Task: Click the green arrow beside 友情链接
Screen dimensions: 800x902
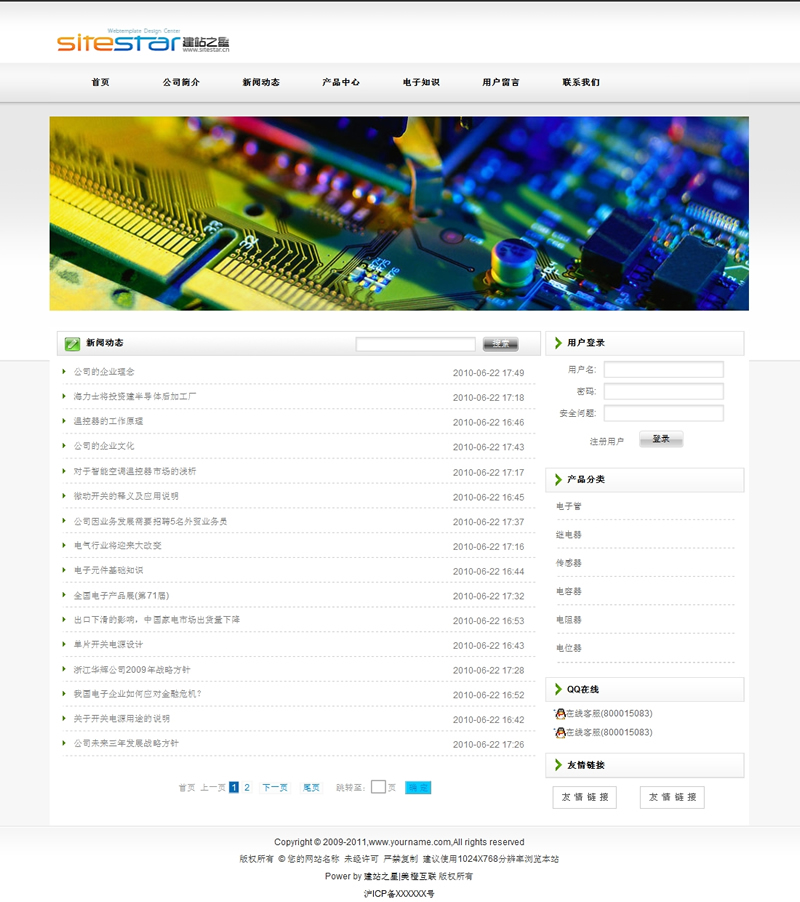Action: click(557, 765)
